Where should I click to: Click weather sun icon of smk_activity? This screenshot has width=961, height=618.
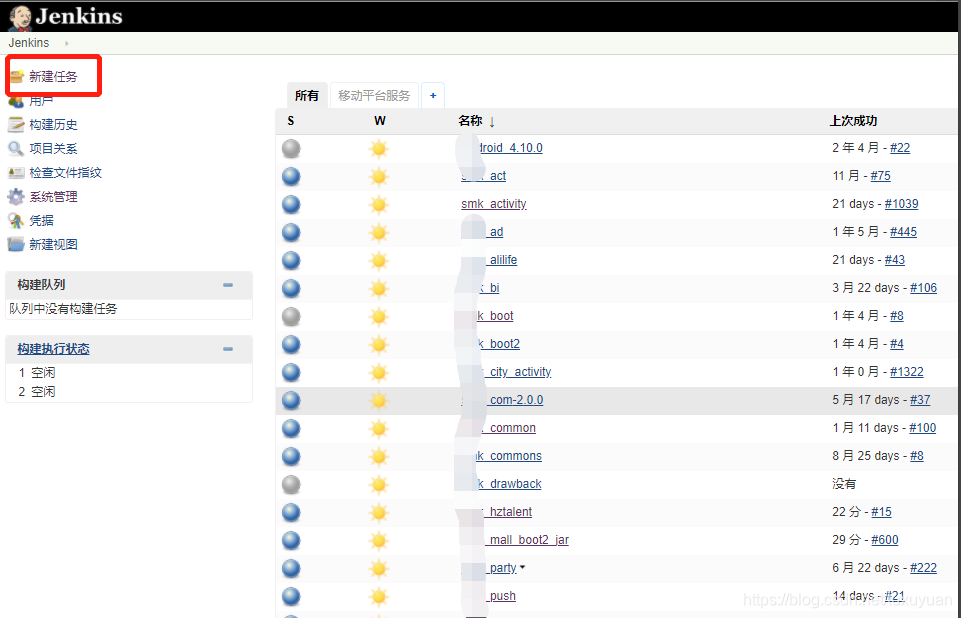click(x=379, y=204)
